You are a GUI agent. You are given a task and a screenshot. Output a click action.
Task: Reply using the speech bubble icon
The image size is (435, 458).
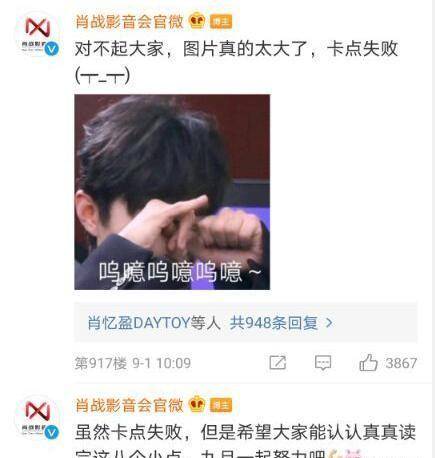point(323,363)
